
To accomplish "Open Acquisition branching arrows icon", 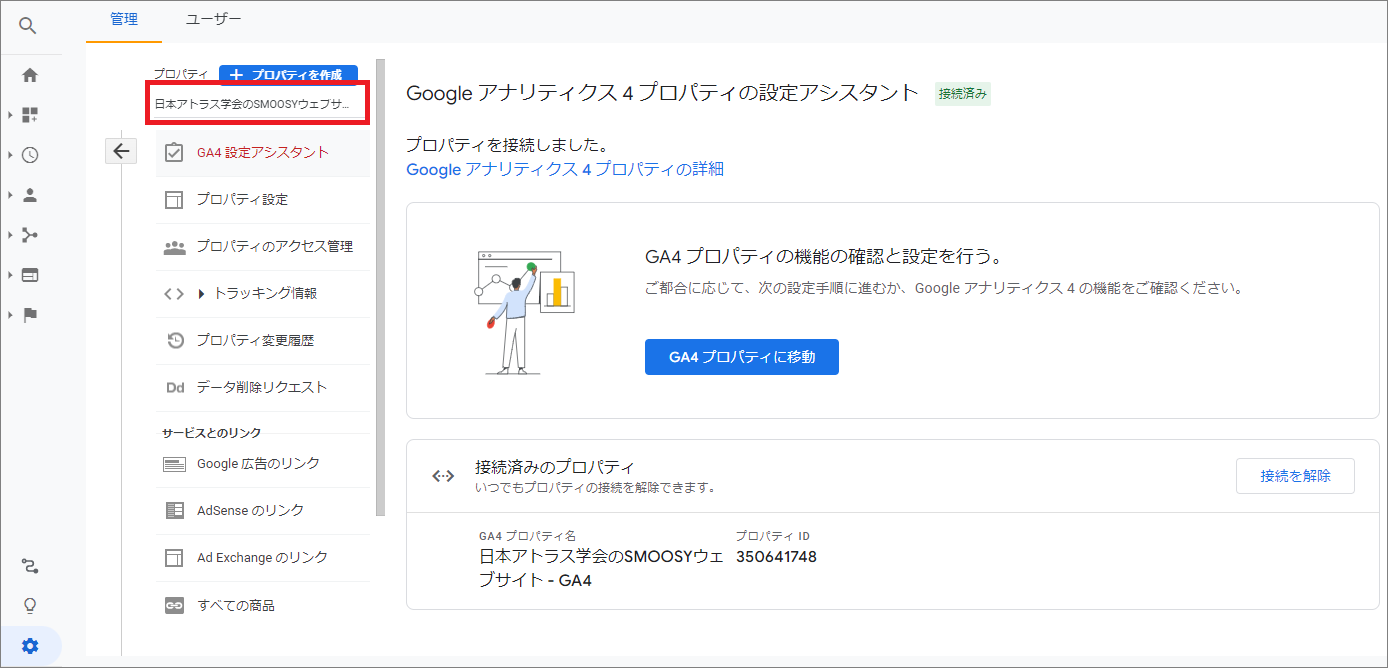I will (x=30, y=235).
